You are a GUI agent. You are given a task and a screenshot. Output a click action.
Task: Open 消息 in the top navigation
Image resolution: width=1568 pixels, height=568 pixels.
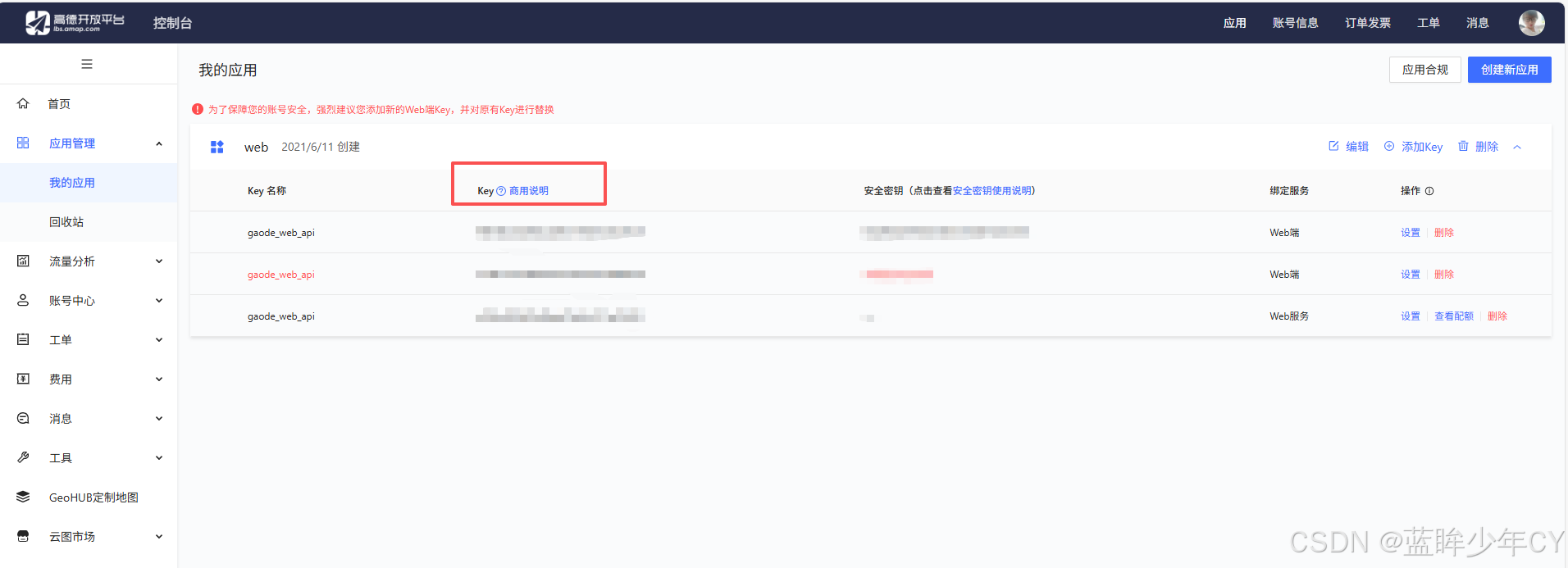pyautogui.click(x=1477, y=23)
